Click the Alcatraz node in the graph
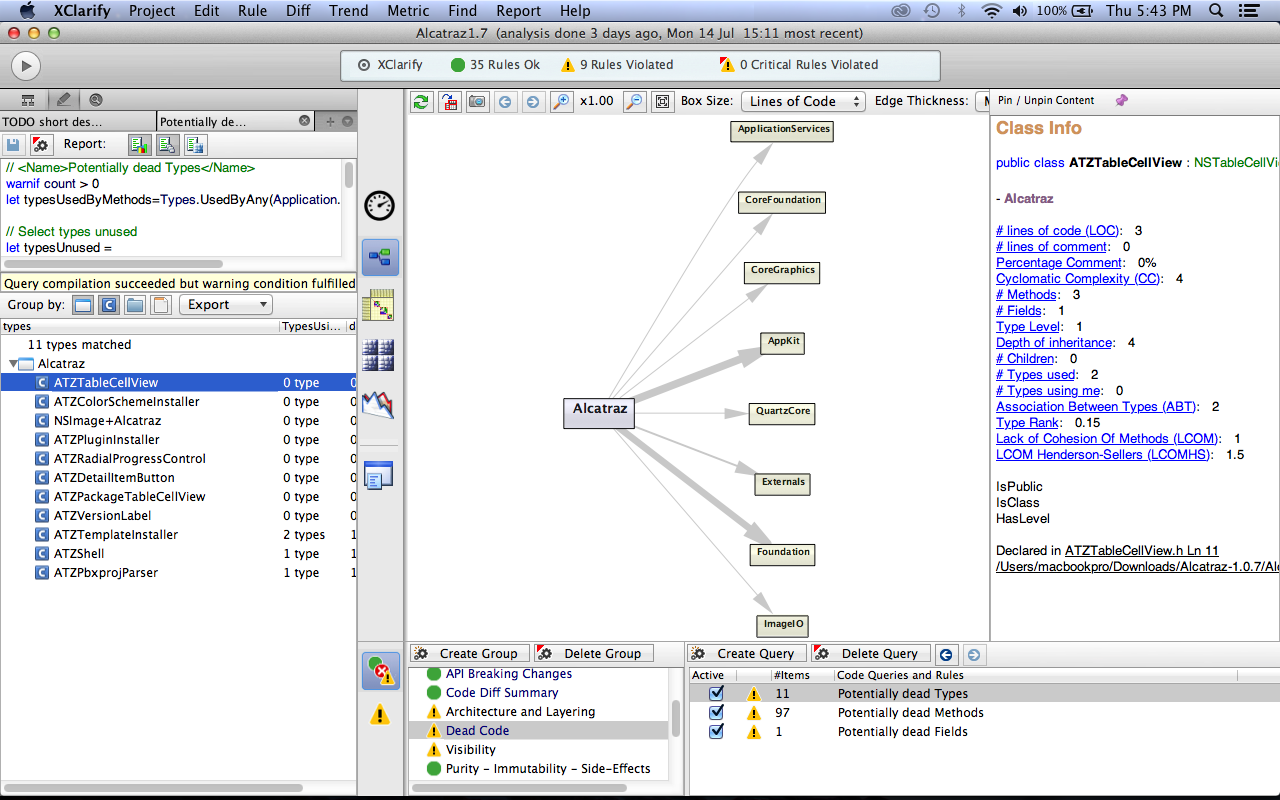 point(600,413)
